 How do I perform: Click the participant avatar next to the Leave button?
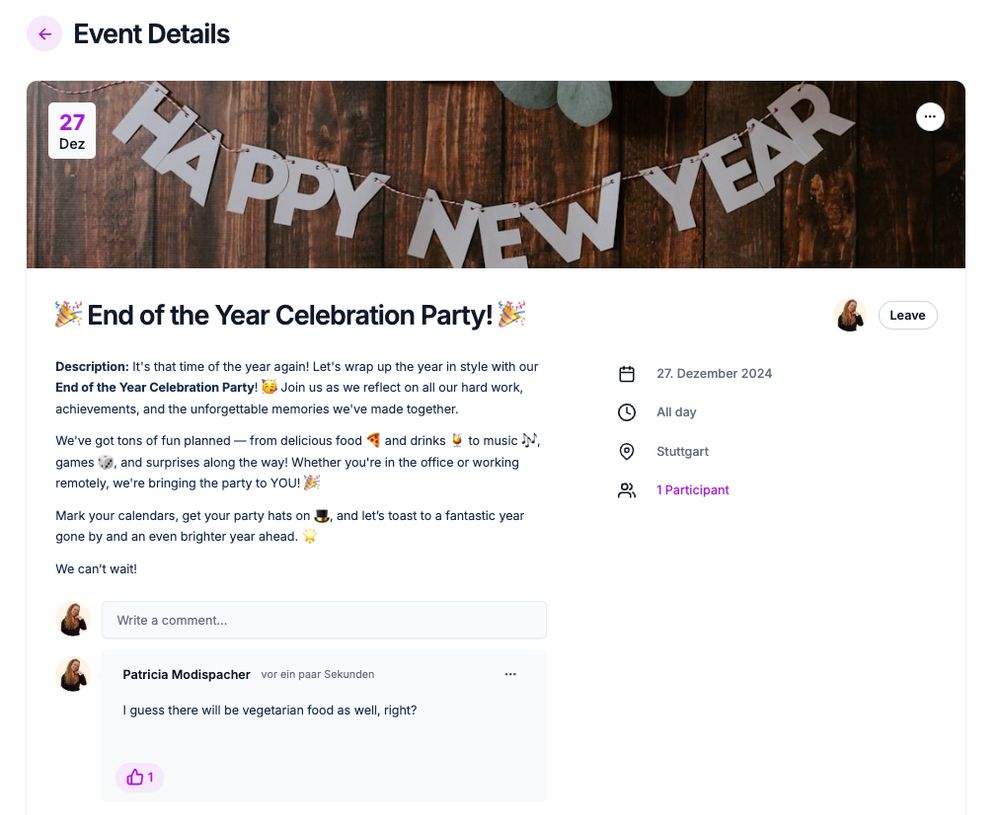pos(849,314)
